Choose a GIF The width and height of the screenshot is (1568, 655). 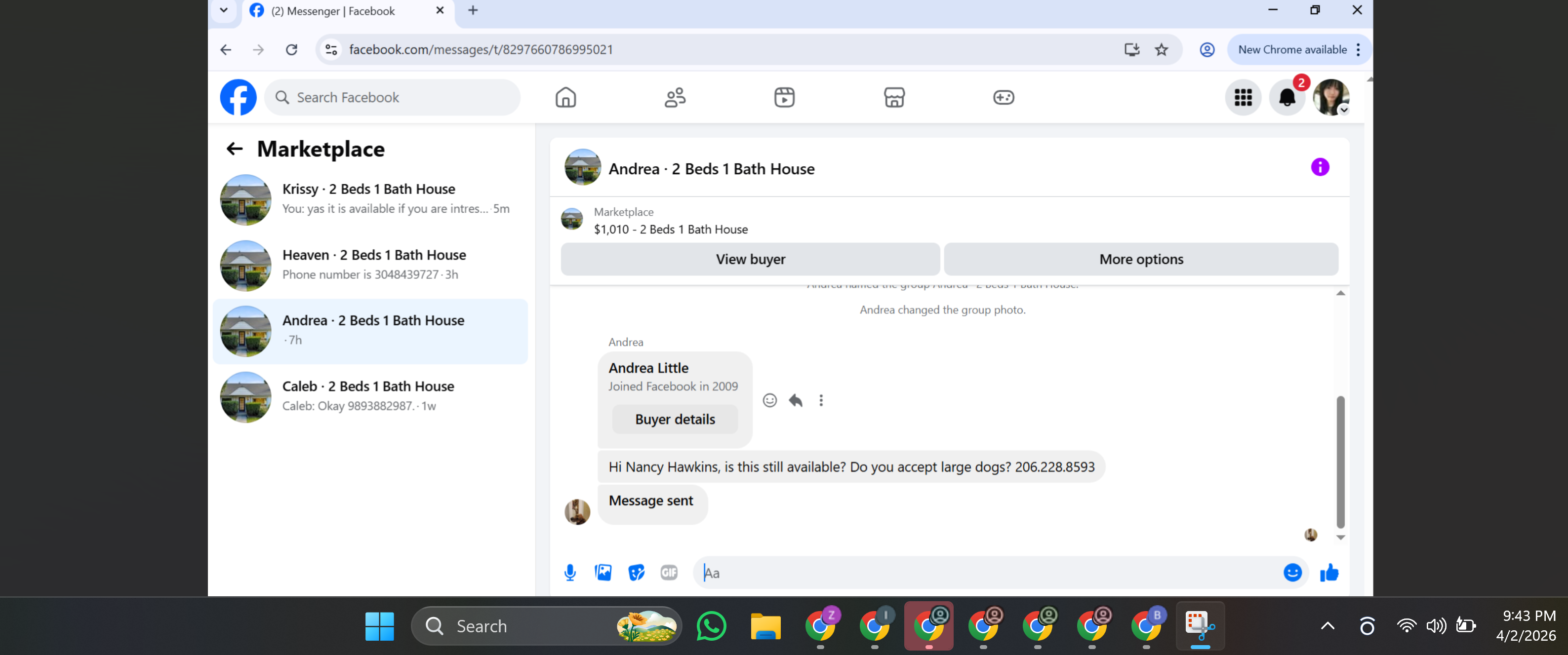coord(669,572)
